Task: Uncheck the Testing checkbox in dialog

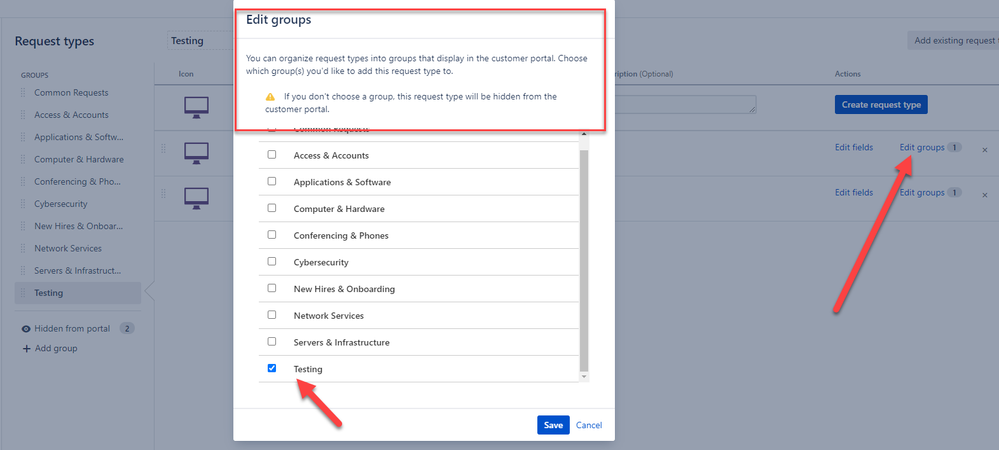Action: tap(272, 368)
